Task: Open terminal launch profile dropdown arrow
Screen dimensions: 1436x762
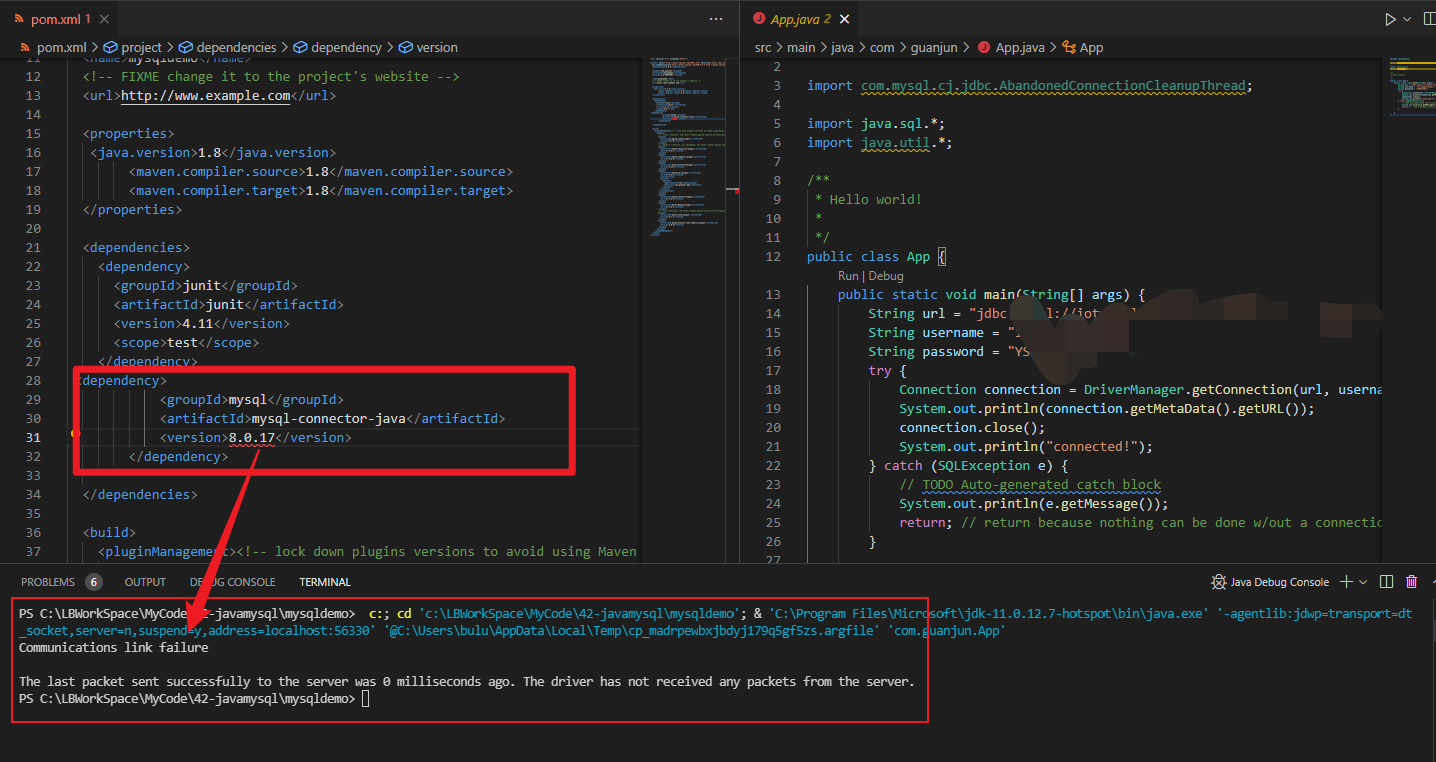Action: point(1364,582)
